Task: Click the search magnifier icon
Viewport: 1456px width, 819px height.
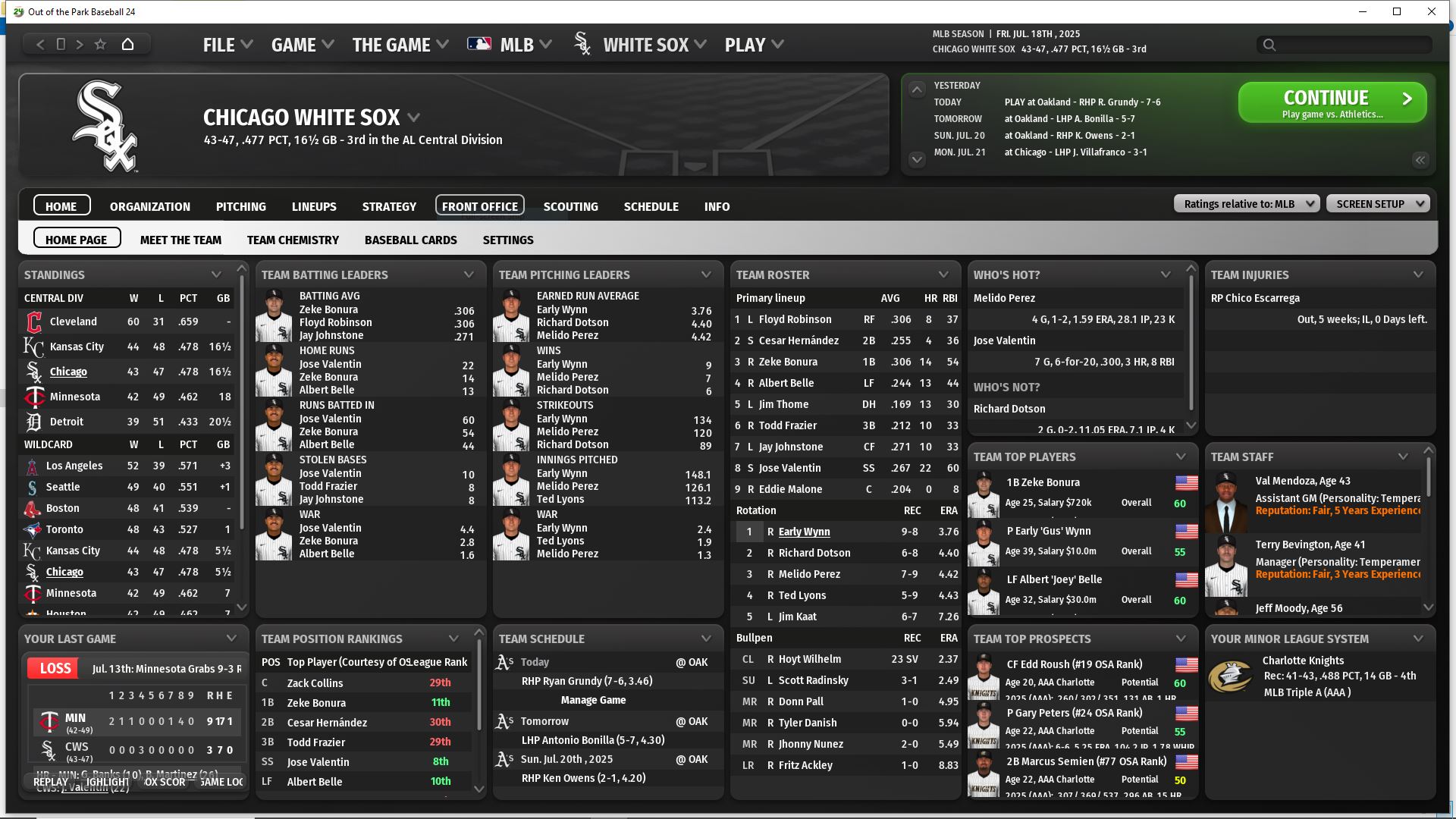Action: 1269,45
